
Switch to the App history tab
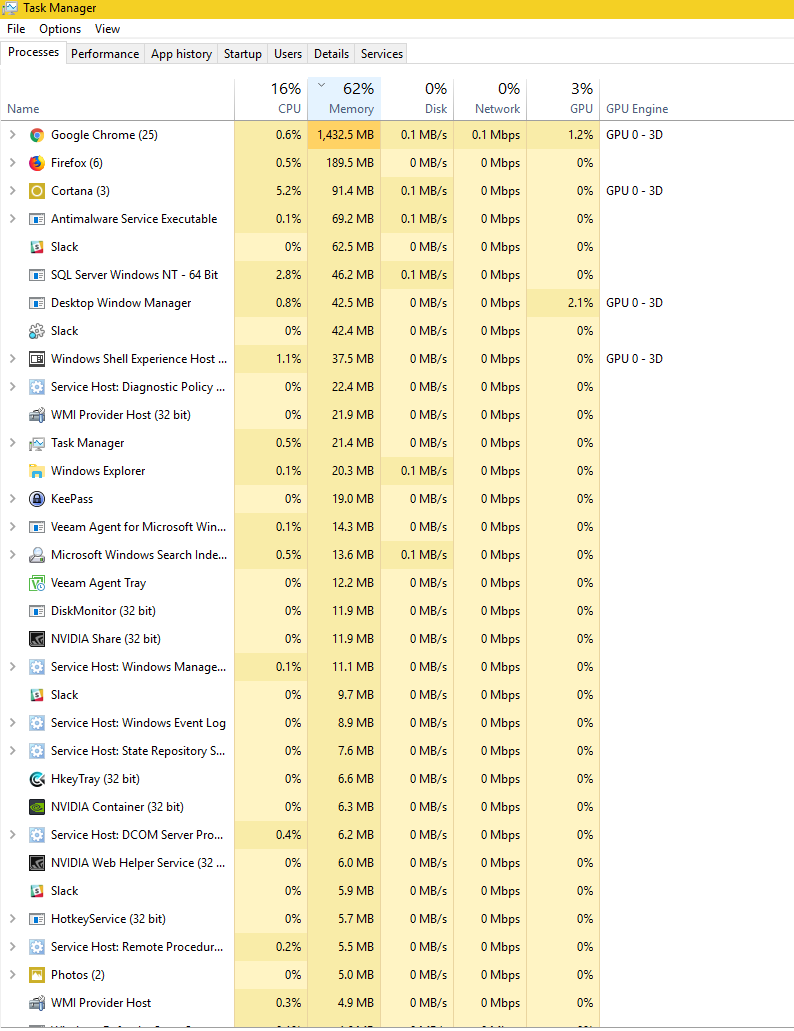coord(181,54)
